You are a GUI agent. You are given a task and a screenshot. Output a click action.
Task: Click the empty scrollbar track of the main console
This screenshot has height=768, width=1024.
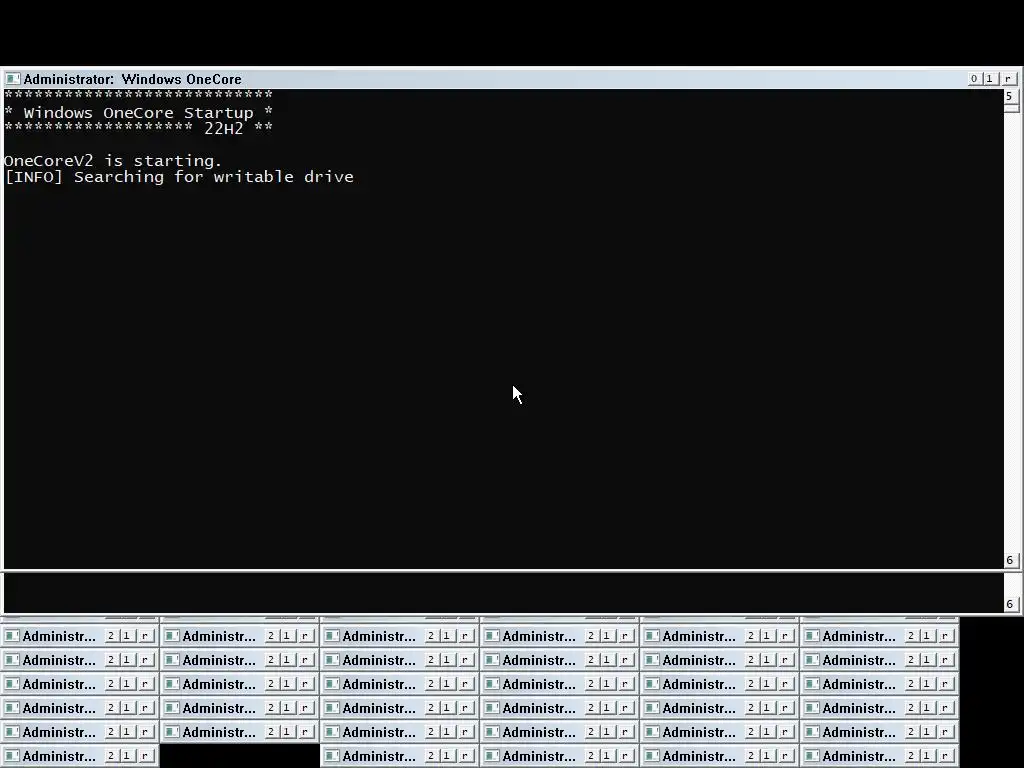click(1011, 332)
